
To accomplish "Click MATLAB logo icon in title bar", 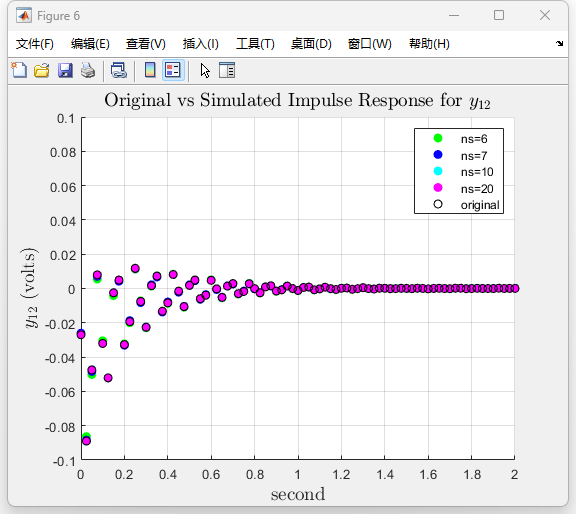I will pos(24,15).
